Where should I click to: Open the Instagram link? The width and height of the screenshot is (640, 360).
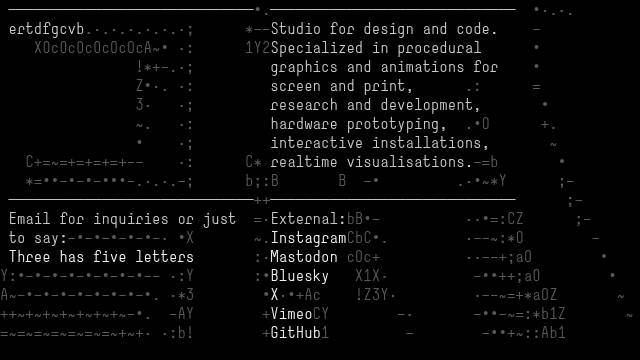click(308, 238)
